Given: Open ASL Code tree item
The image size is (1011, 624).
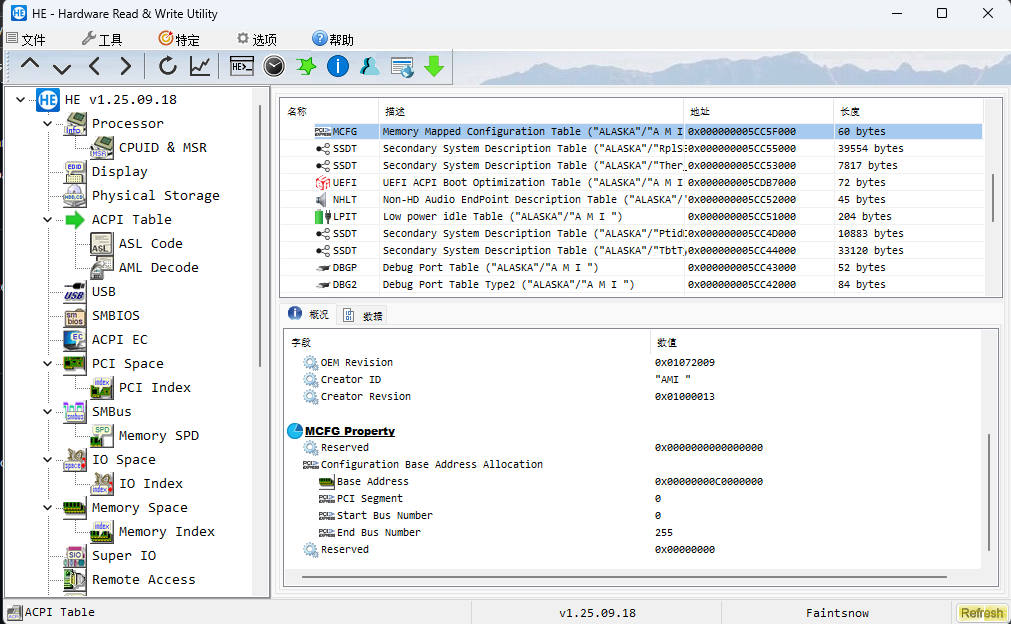Looking at the screenshot, I should 150,244.
